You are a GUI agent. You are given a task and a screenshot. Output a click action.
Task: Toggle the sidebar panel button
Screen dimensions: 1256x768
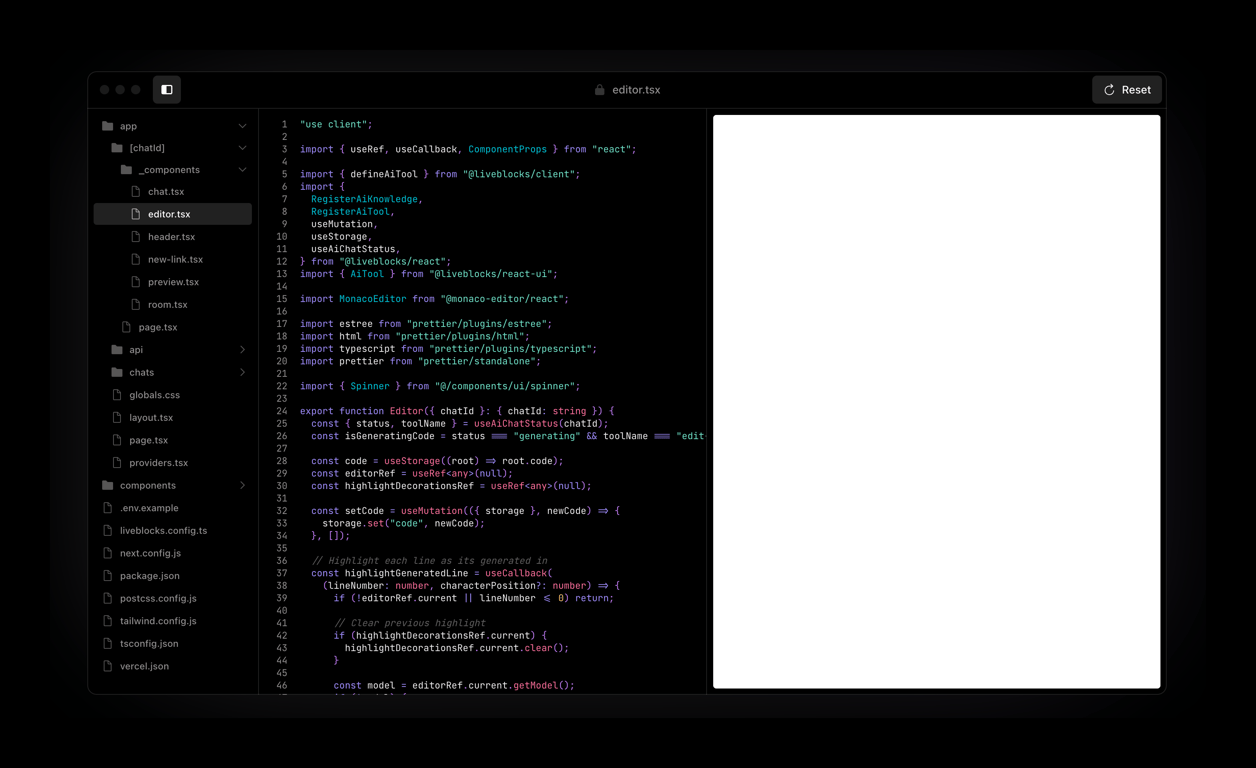pos(167,90)
